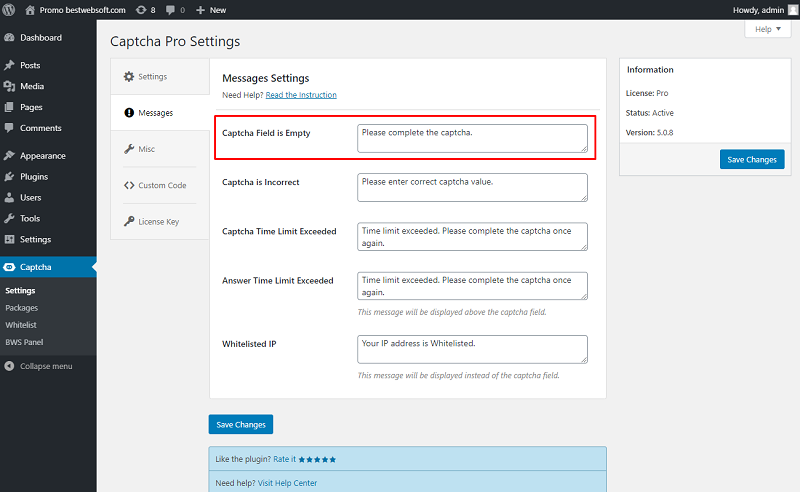
Task: Click the Status: Active text
Action: click(x=649, y=113)
